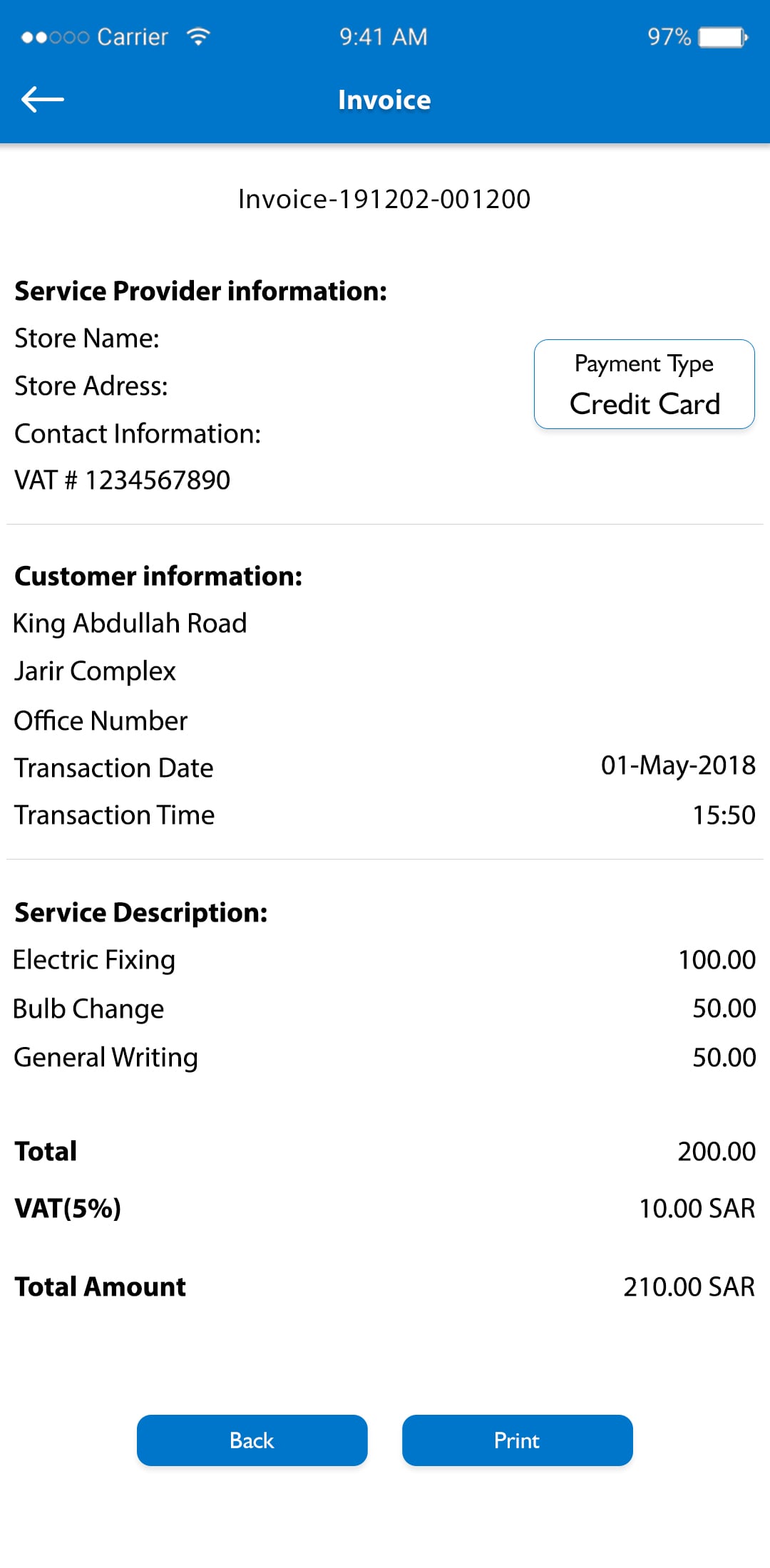Tap the signal strength dots

(55, 37)
